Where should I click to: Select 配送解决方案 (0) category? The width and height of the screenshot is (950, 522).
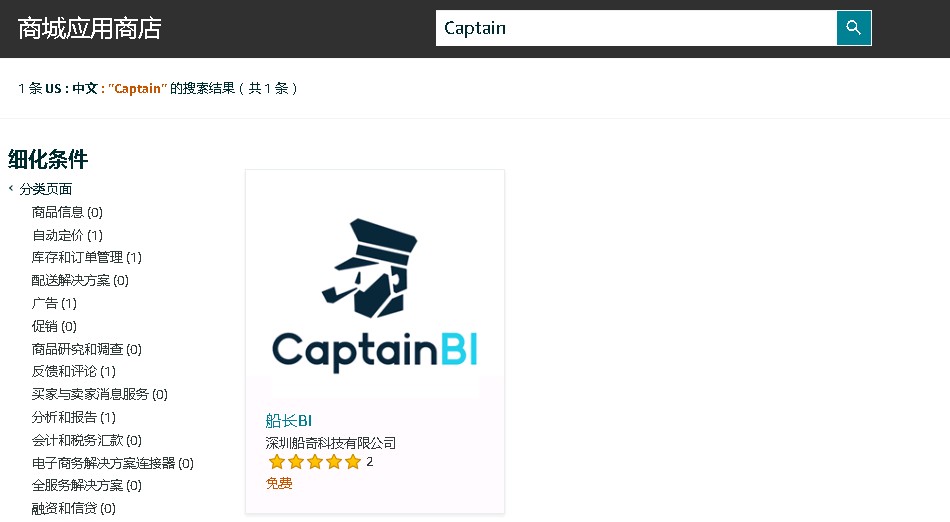click(80, 280)
